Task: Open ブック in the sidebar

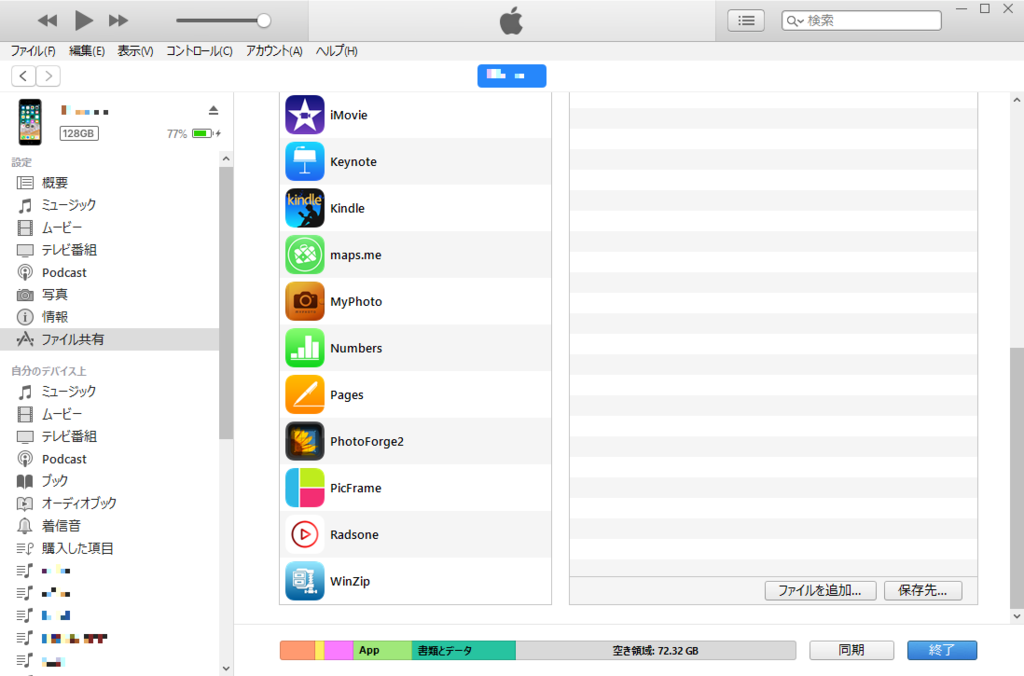Action: pyautogui.click(x=110, y=481)
